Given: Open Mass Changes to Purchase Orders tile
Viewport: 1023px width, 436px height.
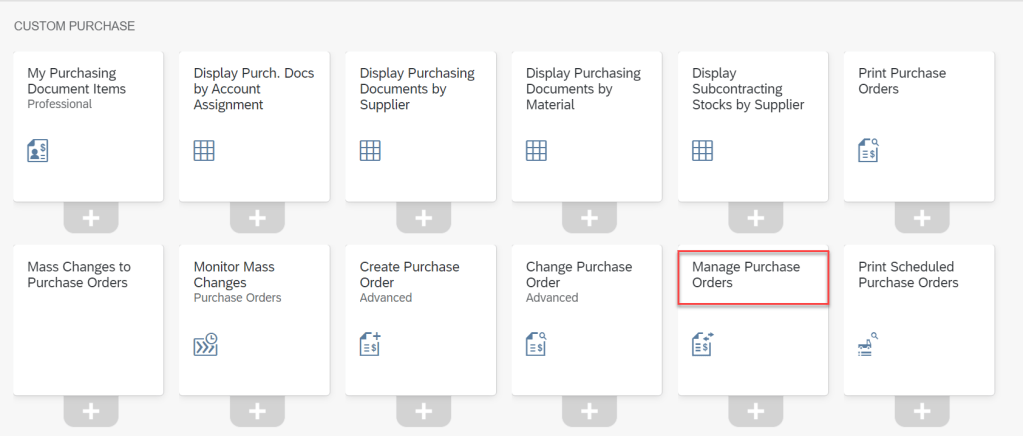Looking at the screenshot, I should (x=88, y=320).
